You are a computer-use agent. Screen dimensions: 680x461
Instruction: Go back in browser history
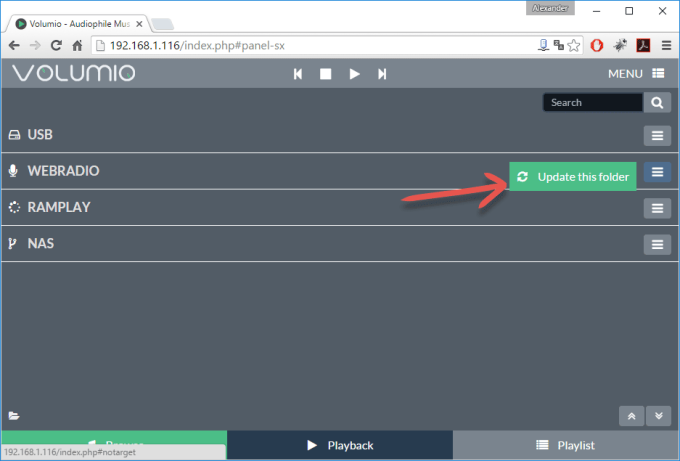[x=14, y=45]
